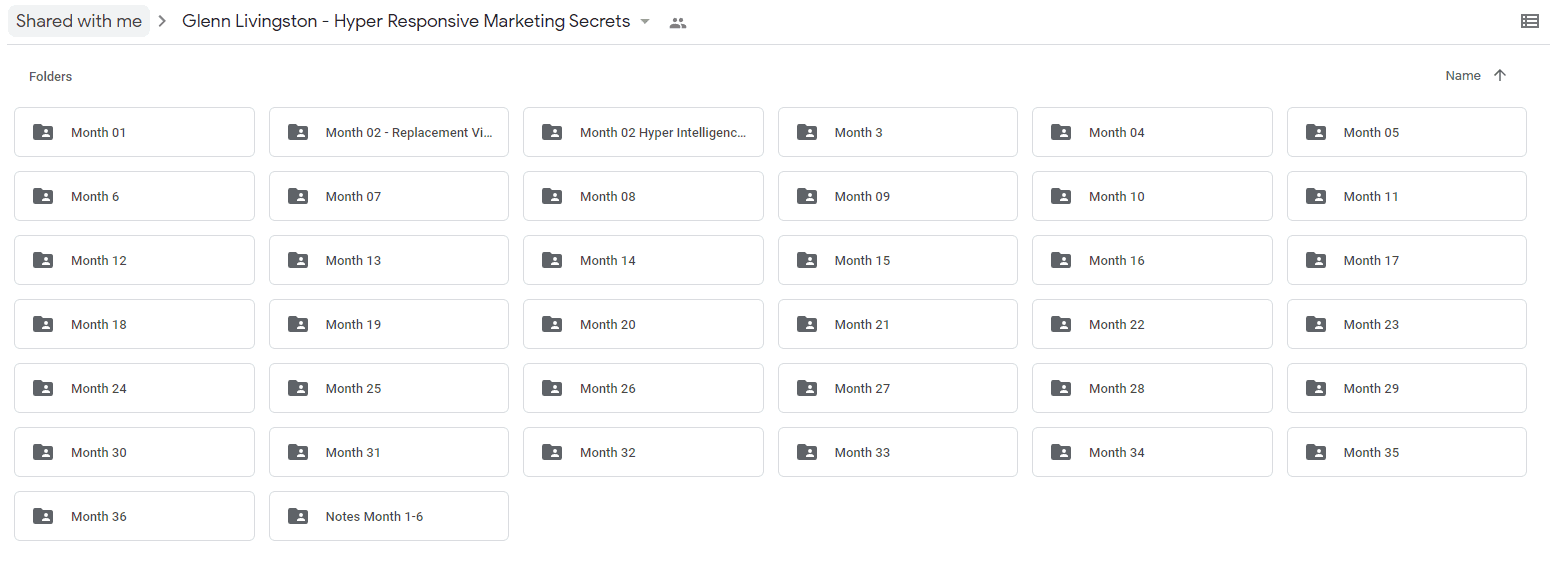Select the Month 10 folder
This screenshot has width=1550, height=563.
coord(1152,196)
